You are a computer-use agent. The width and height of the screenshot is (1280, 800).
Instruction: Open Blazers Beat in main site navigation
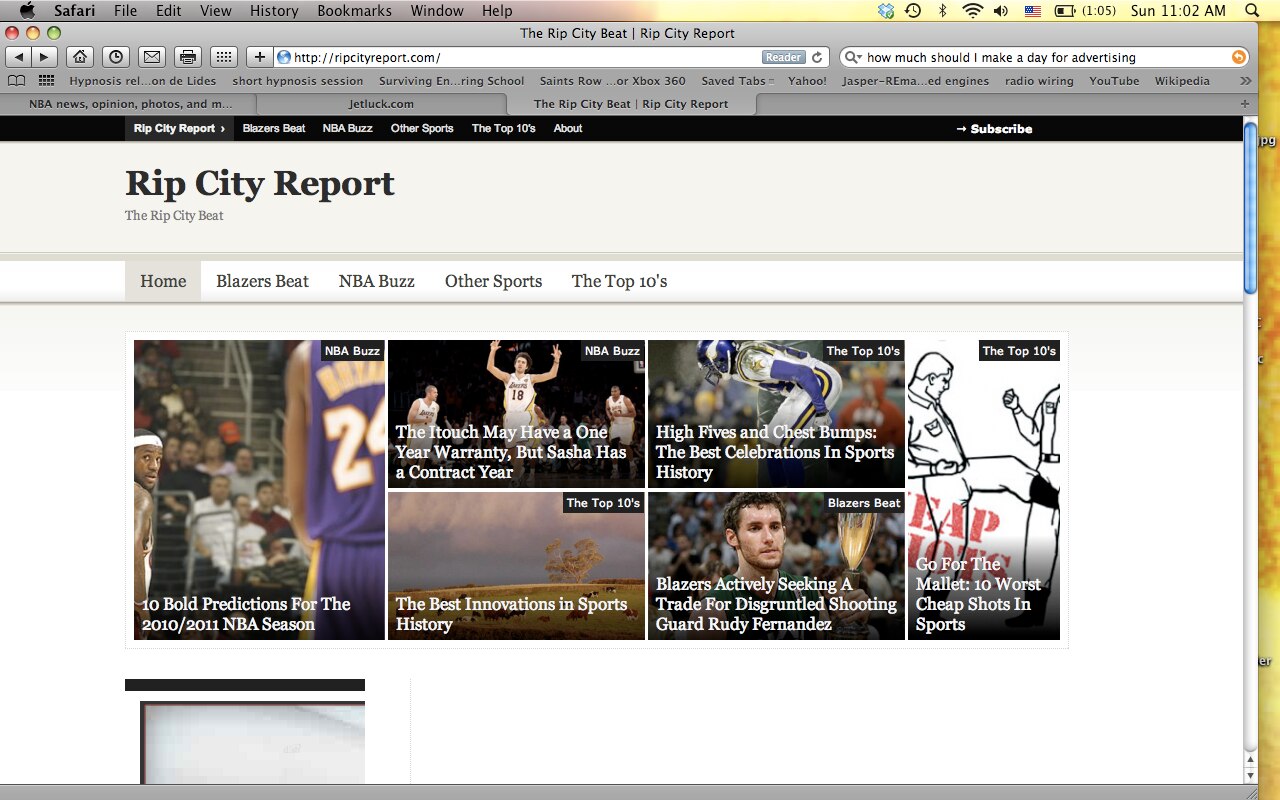point(262,281)
